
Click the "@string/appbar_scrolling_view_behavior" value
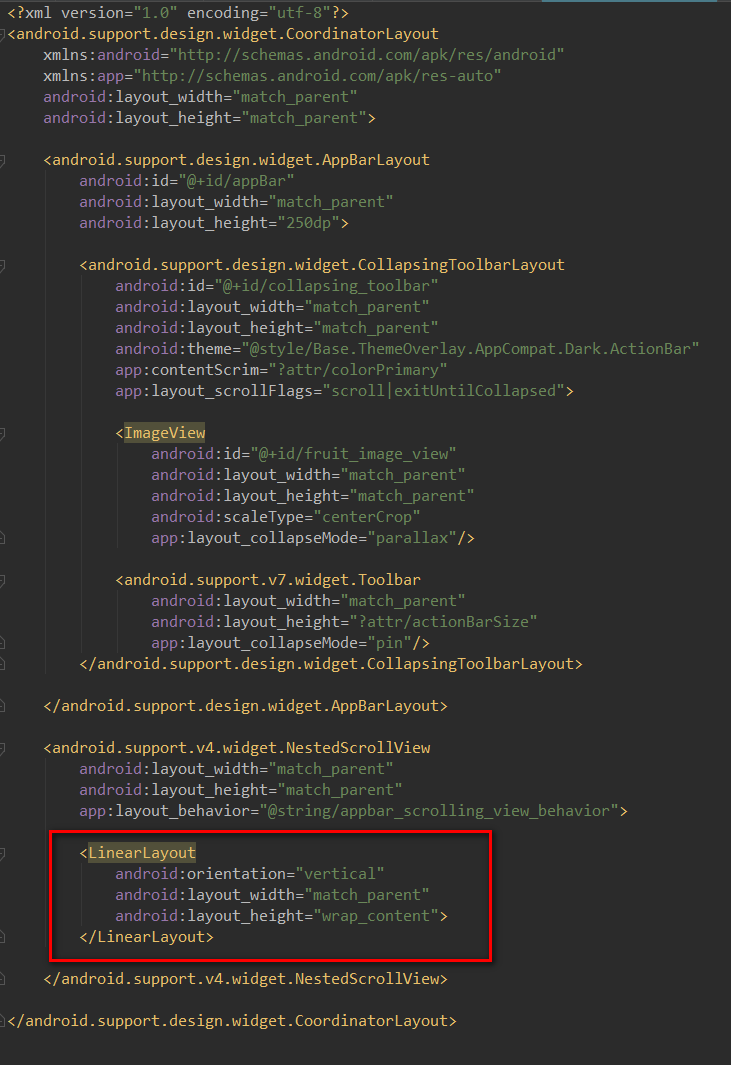click(x=439, y=811)
